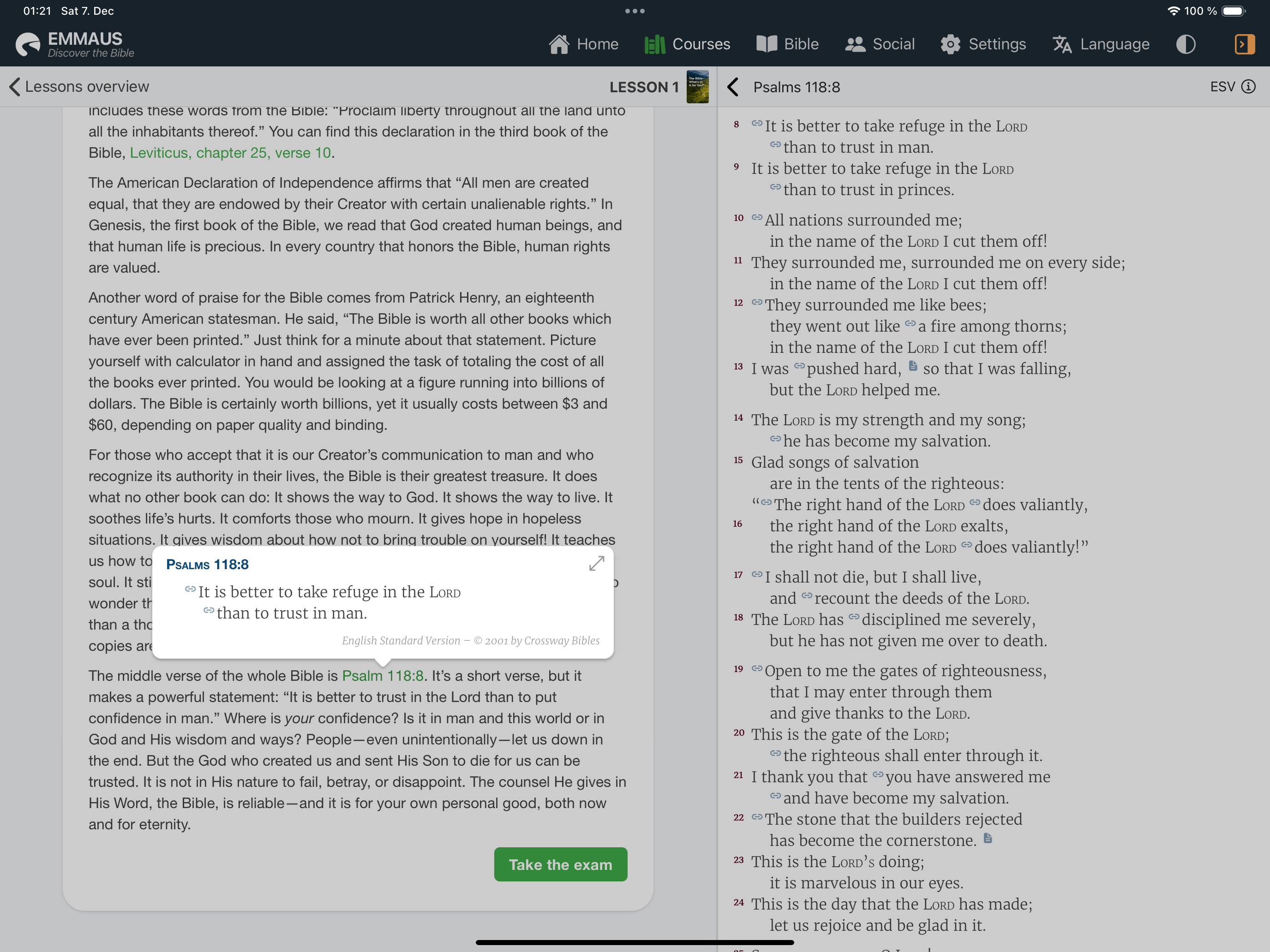Open the Lesson 1 course thumbnail
This screenshot has height=952, width=1270.
698,87
